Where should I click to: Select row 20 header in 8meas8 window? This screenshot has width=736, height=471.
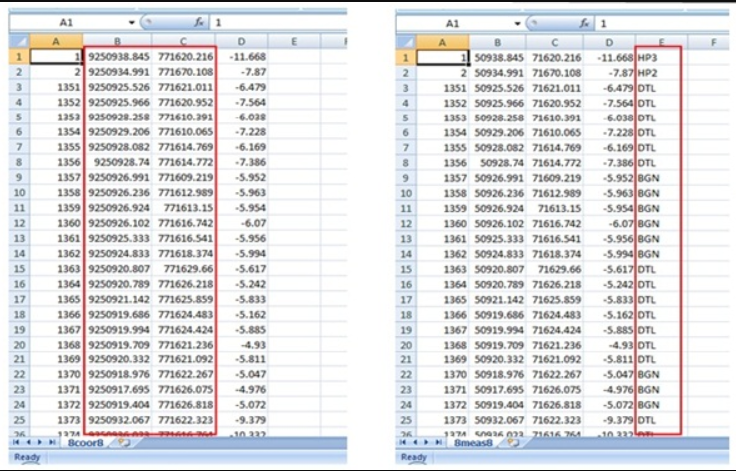[406, 345]
